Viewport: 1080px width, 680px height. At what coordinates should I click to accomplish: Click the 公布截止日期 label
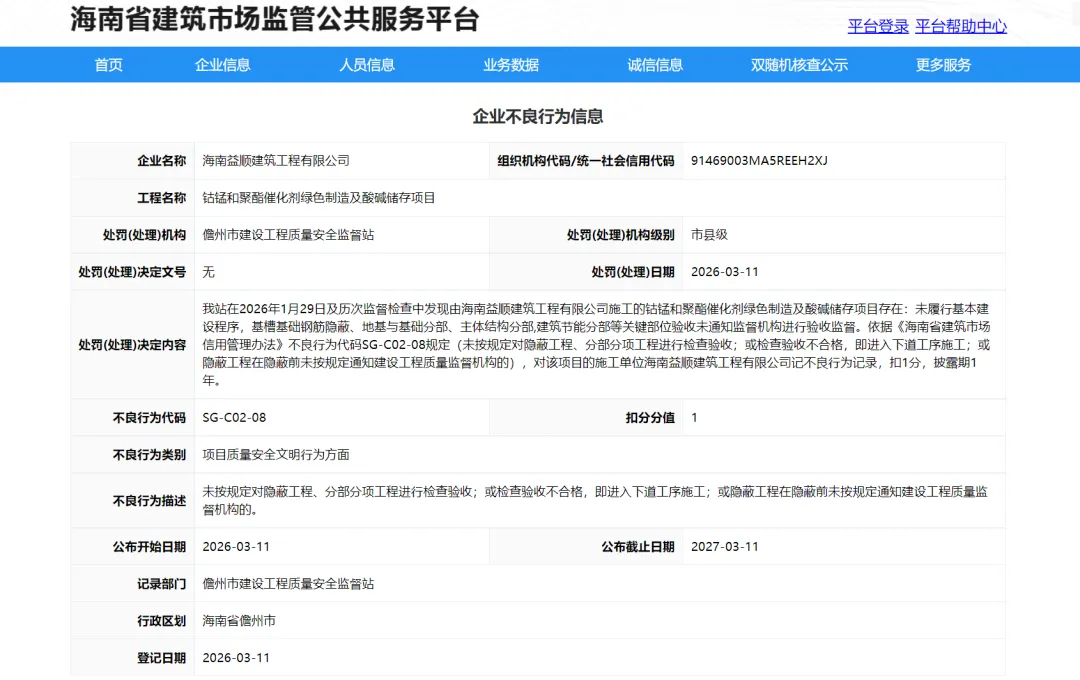tap(638, 547)
